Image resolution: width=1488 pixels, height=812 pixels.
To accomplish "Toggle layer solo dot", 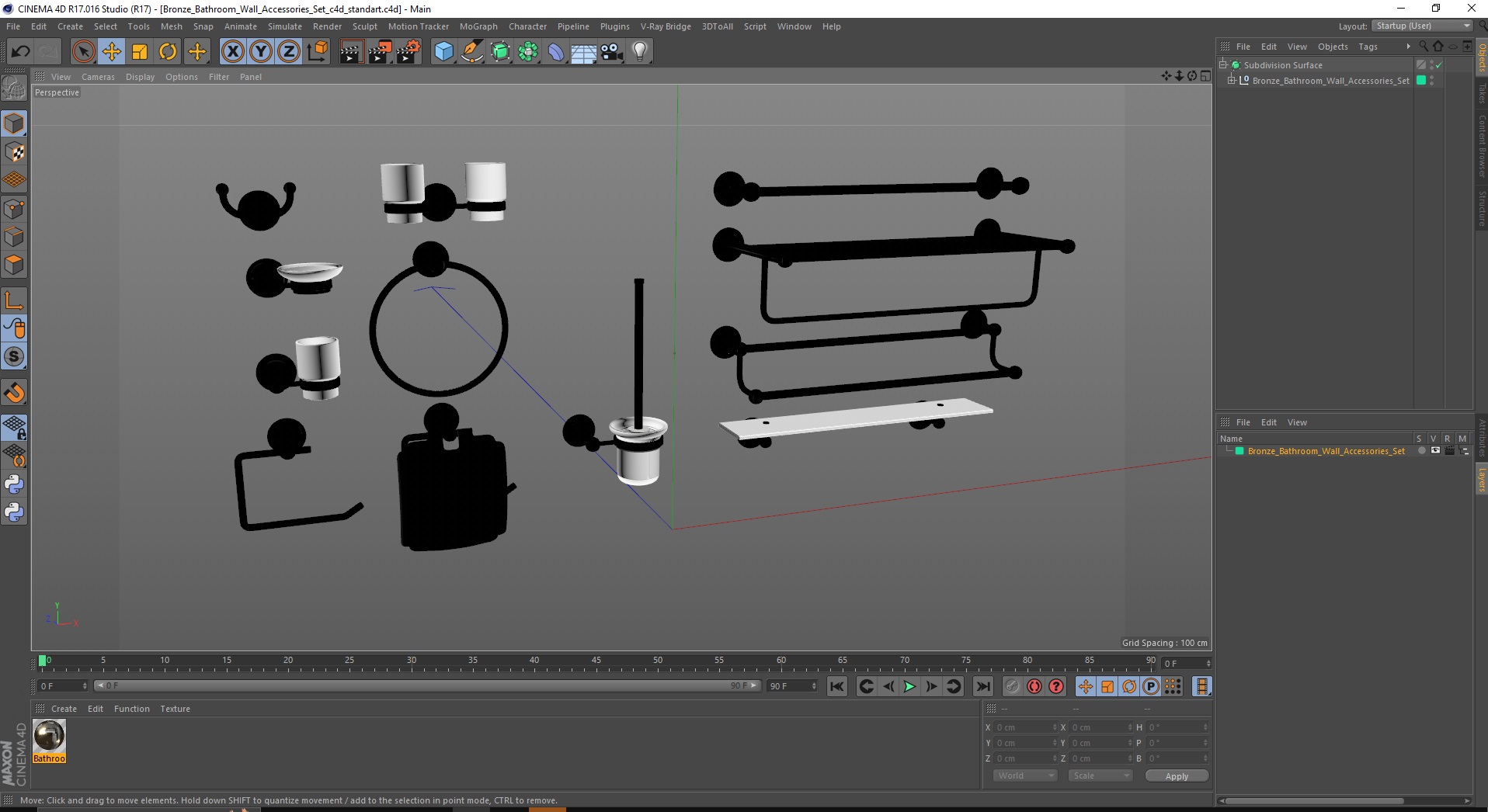I will pyautogui.click(x=1421, y=451).
